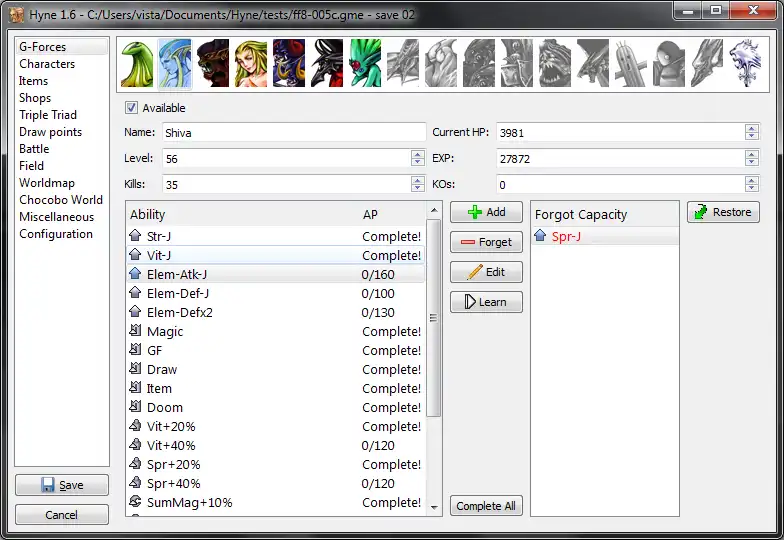The height and width of the screenshot is (540, 784).
Task: Select the greyed Cactuar portrait
Action: [x=631, y=64]
